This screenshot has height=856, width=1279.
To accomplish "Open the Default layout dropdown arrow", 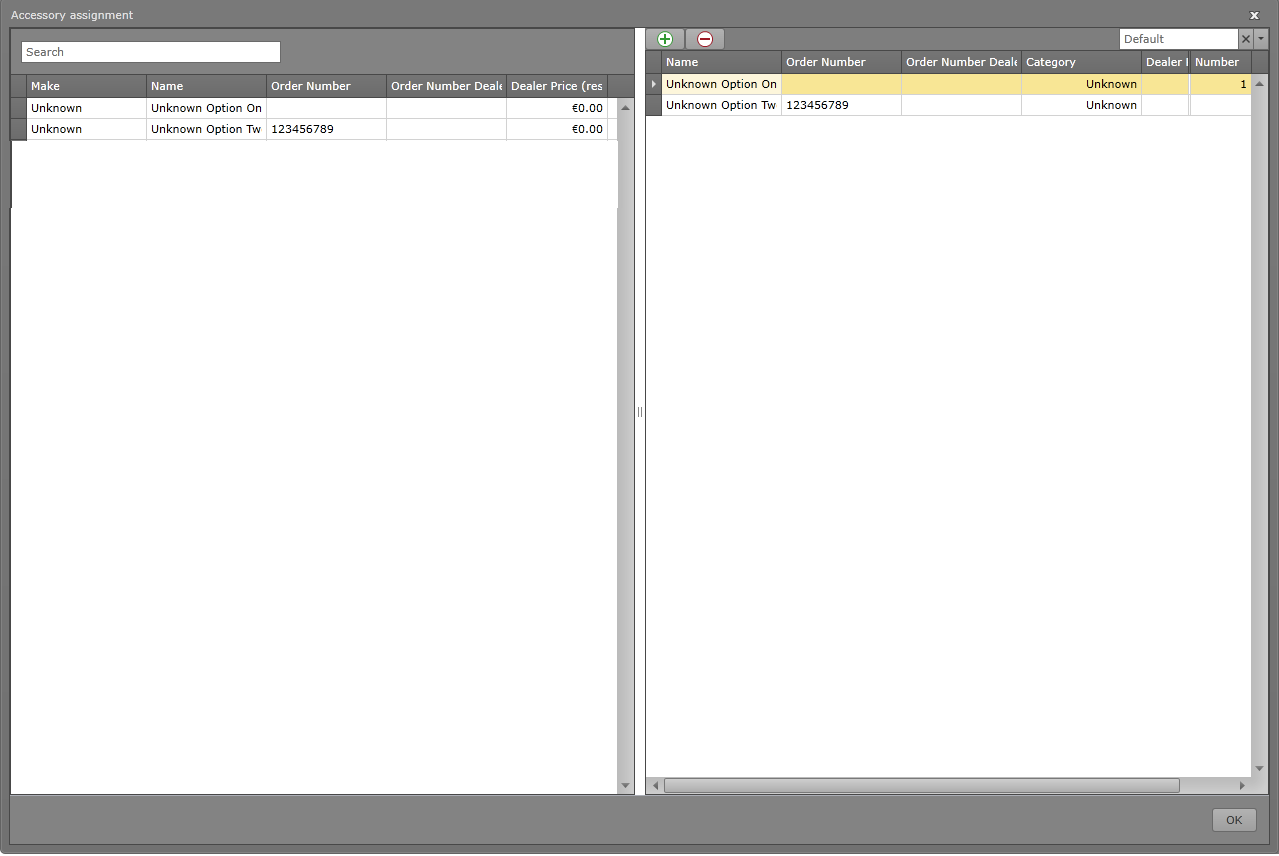I will click(x=1261, y=39).
